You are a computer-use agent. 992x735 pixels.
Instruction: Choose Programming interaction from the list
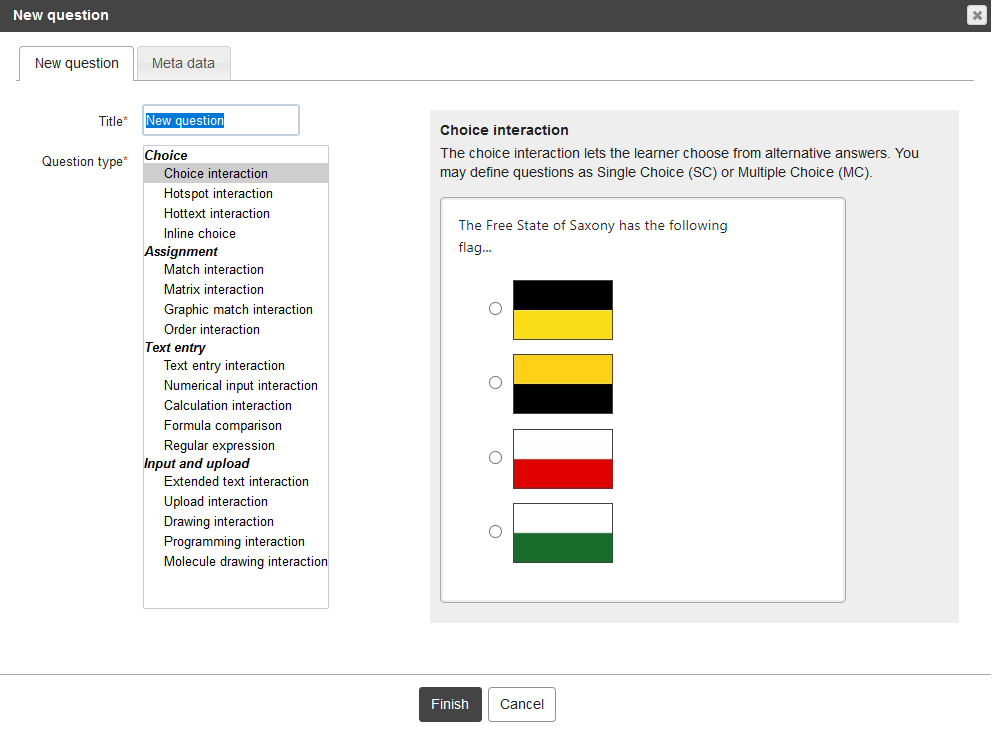(234, 541)
